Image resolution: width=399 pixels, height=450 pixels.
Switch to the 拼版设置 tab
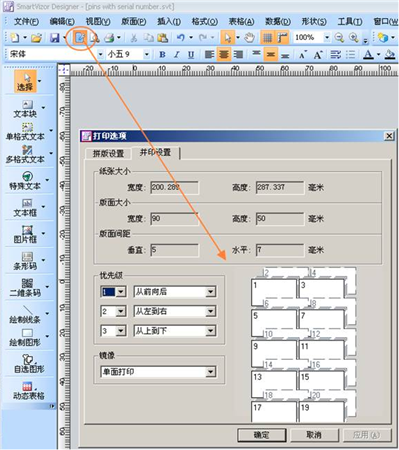108,153
